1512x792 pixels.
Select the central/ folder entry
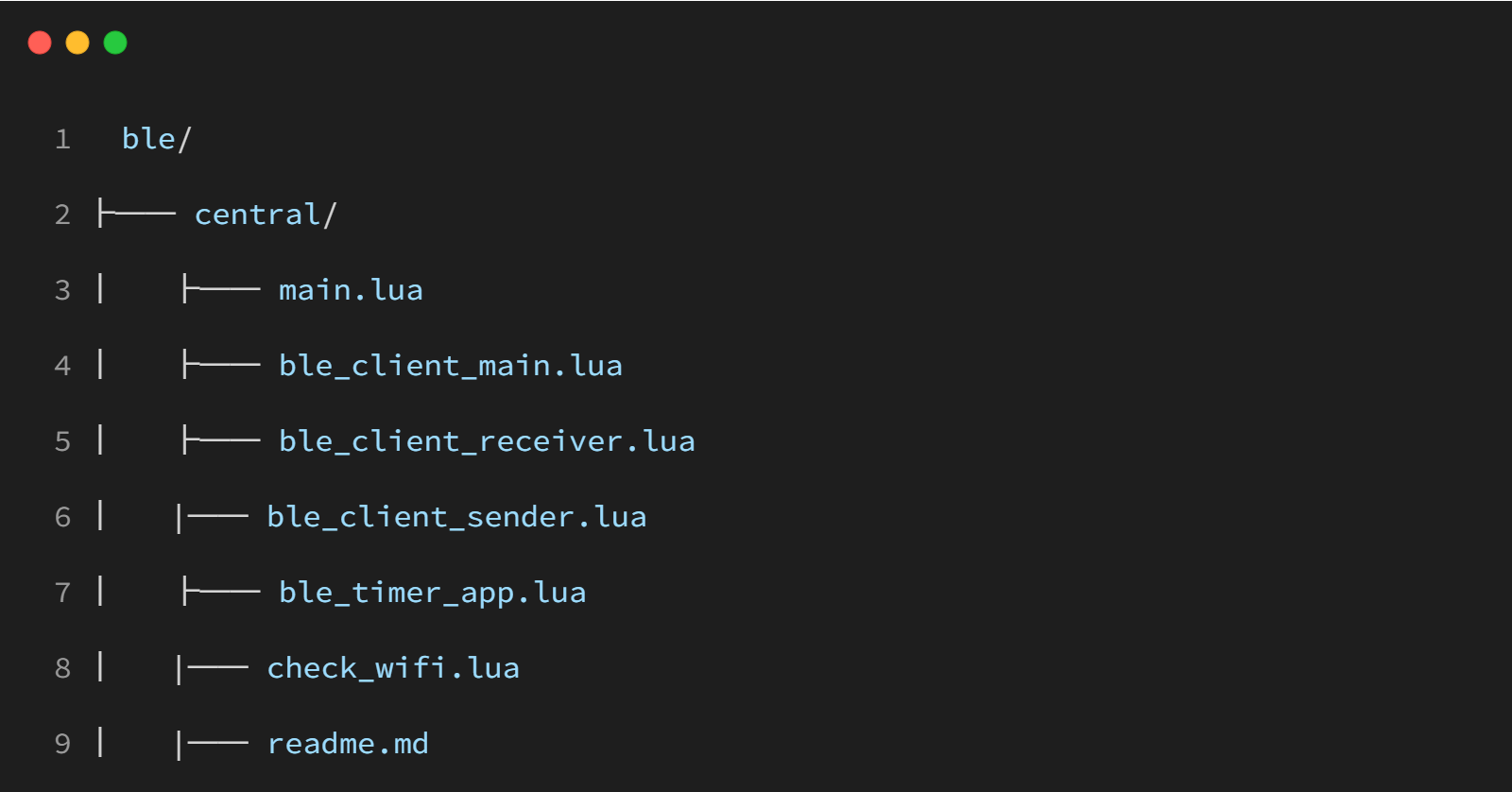[x=266, y=215]
